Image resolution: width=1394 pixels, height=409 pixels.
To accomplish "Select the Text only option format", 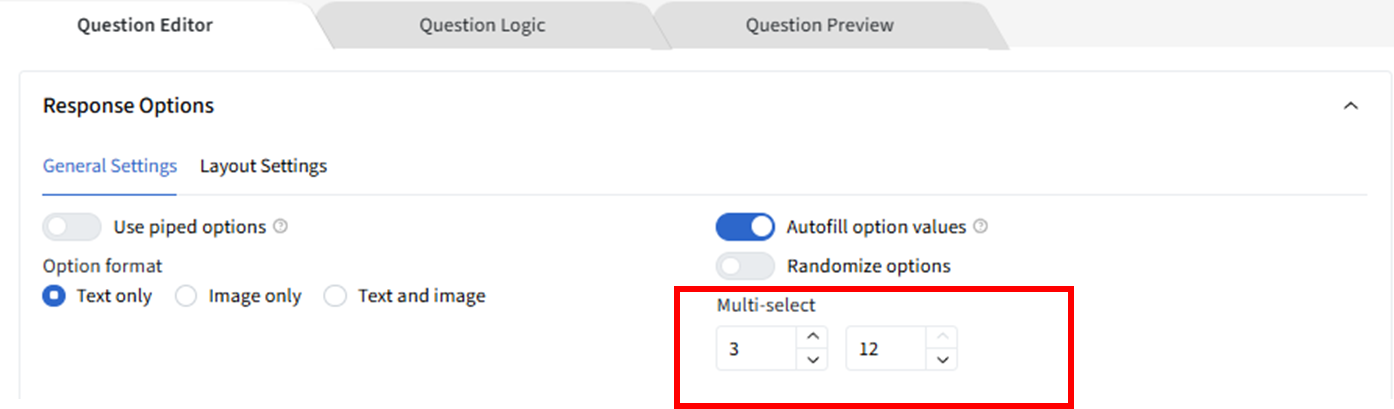I will coord(56,296).
